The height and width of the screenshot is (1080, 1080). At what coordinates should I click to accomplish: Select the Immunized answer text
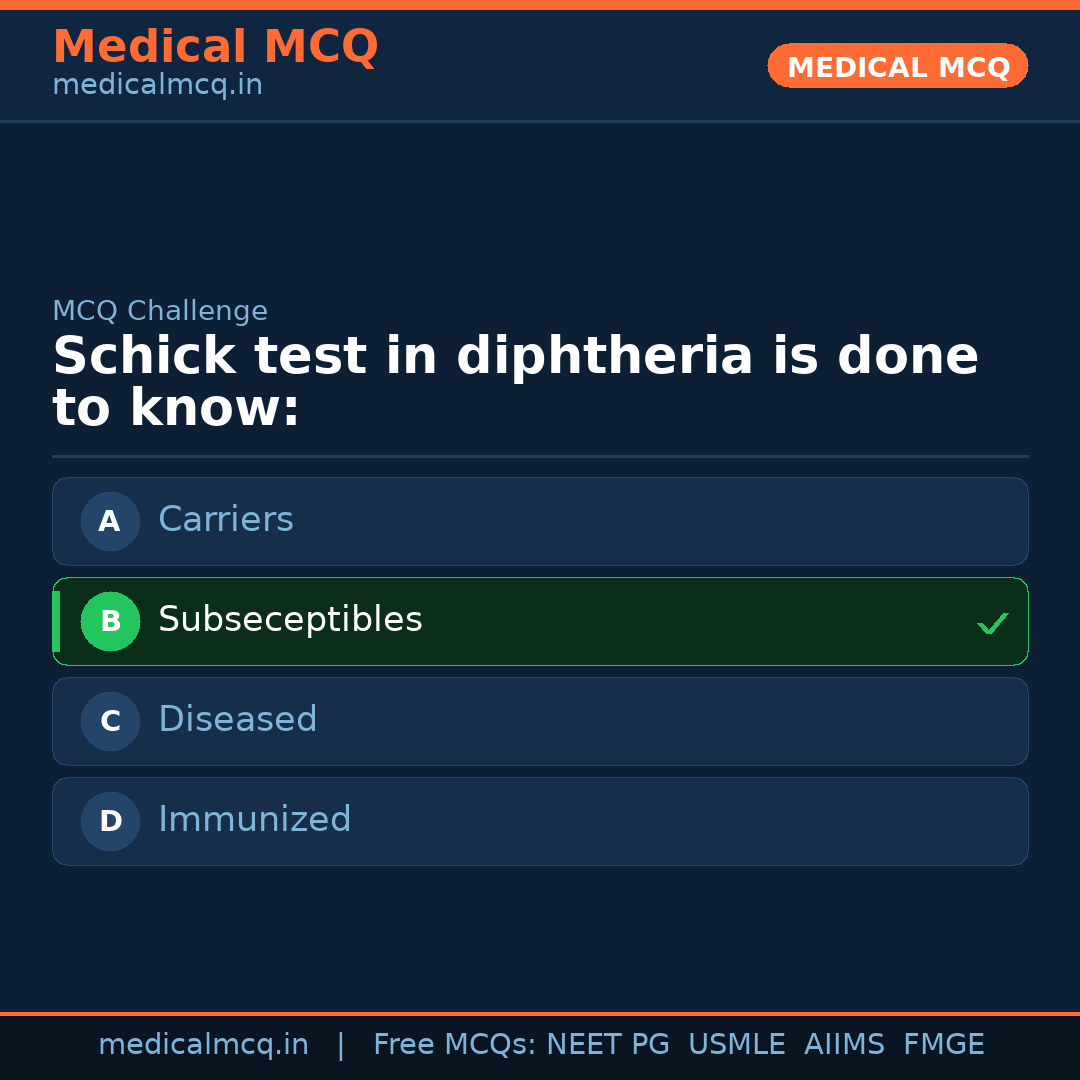coord(254,820)
